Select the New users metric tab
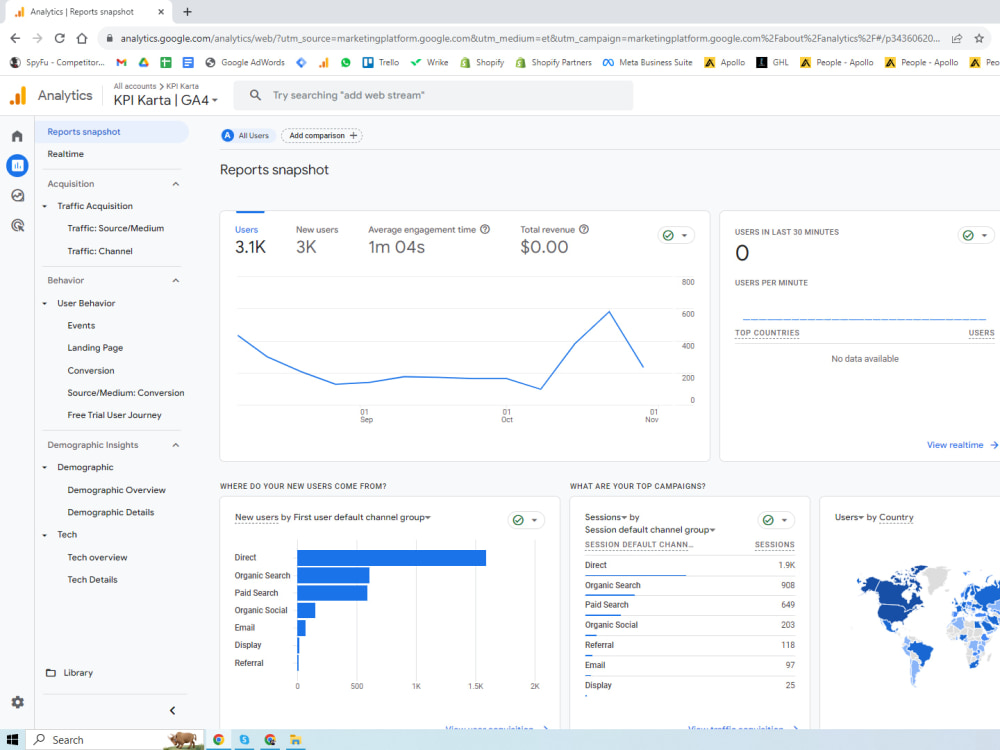Screen dimensions: 1000x750 (317, 239)
